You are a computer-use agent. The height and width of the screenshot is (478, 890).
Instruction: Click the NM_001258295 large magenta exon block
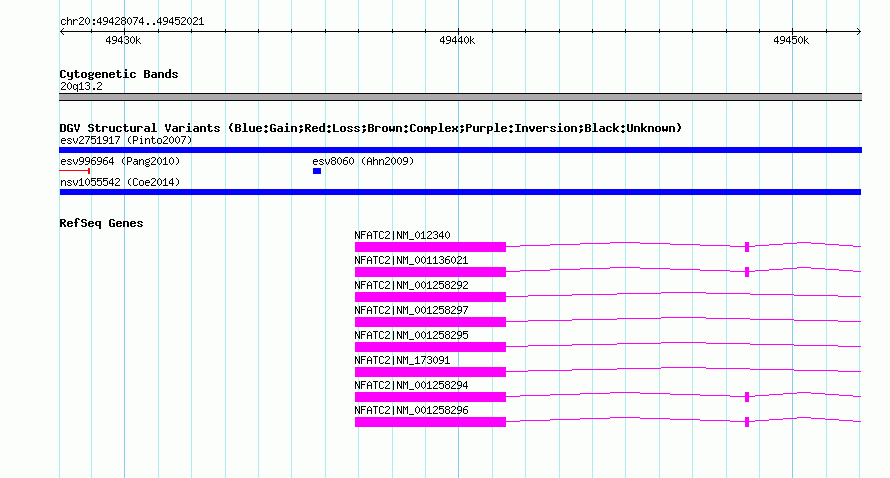point(430,347)
